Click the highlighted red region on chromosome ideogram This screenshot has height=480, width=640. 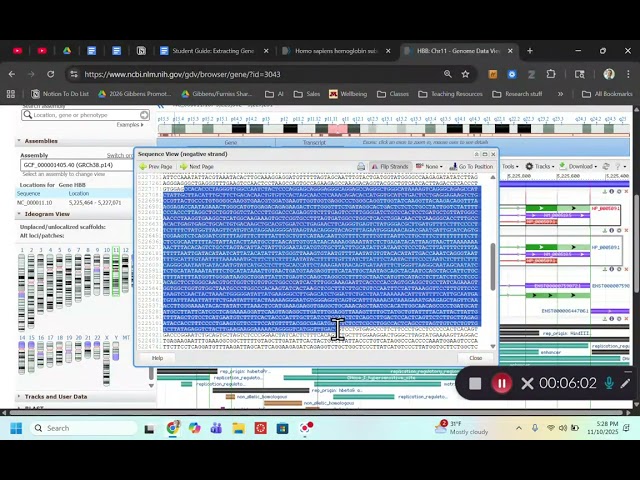click(x=338, y=129)
